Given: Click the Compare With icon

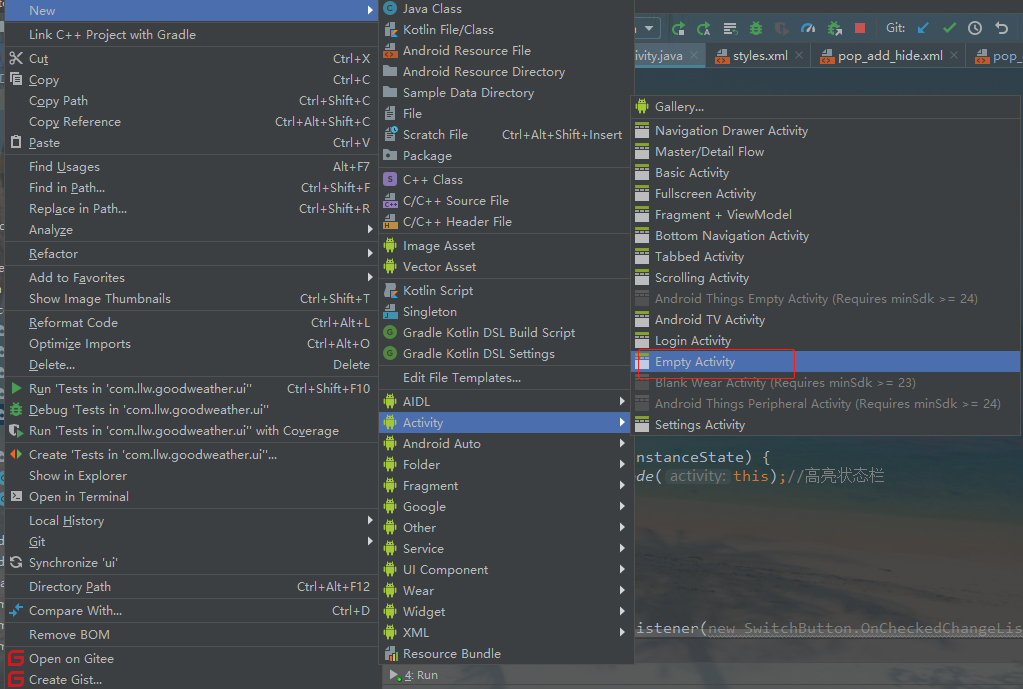Looking at the screenshot, I should click(16, 611).
